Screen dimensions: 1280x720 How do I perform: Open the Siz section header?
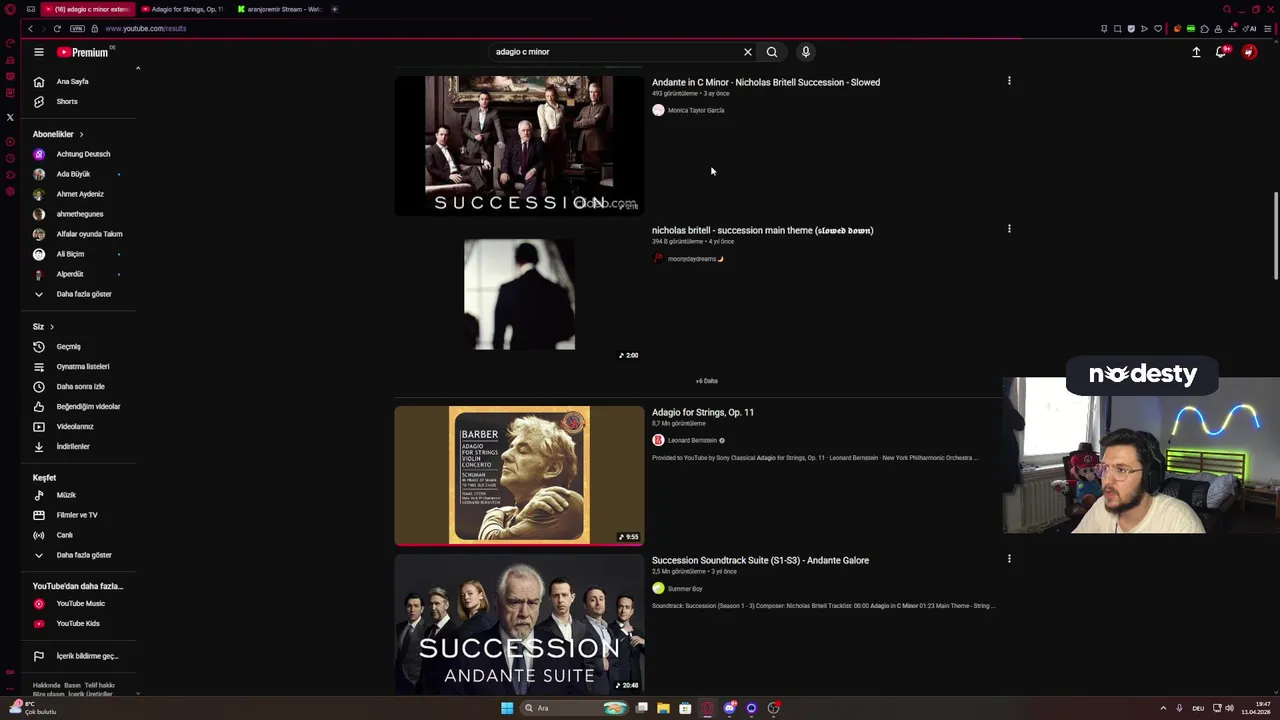(x=43, y=326)
